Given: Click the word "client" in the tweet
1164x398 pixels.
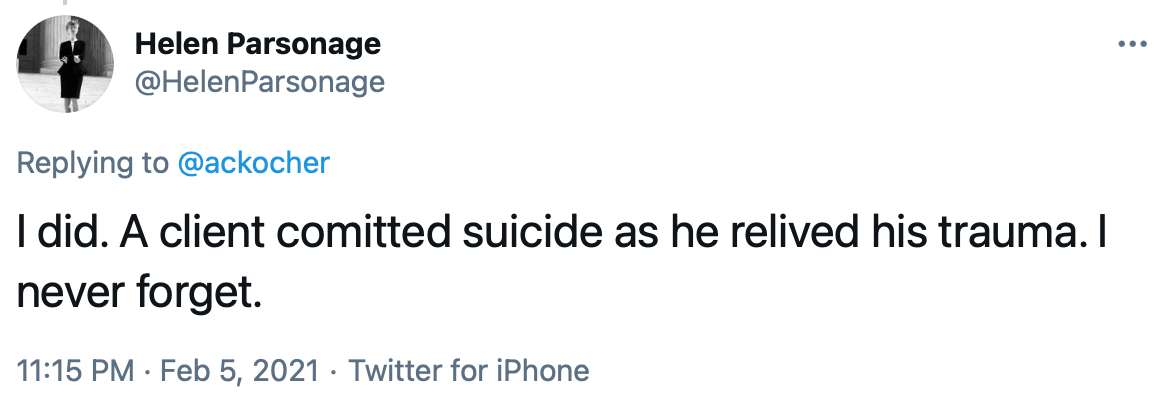Looking at the screenshot, I should [212, 234].
